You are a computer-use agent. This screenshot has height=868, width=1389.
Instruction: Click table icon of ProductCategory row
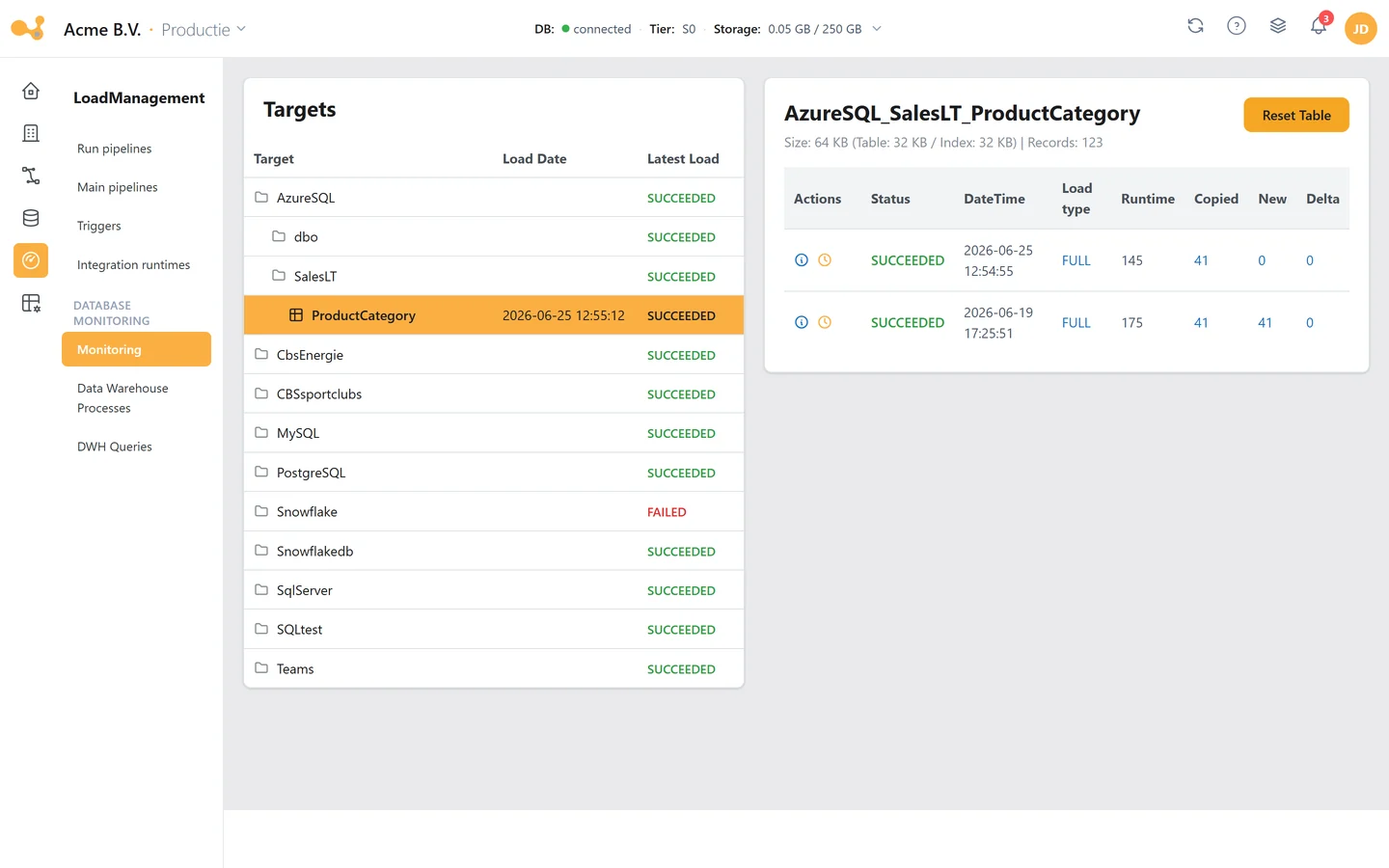coord(296,315)
